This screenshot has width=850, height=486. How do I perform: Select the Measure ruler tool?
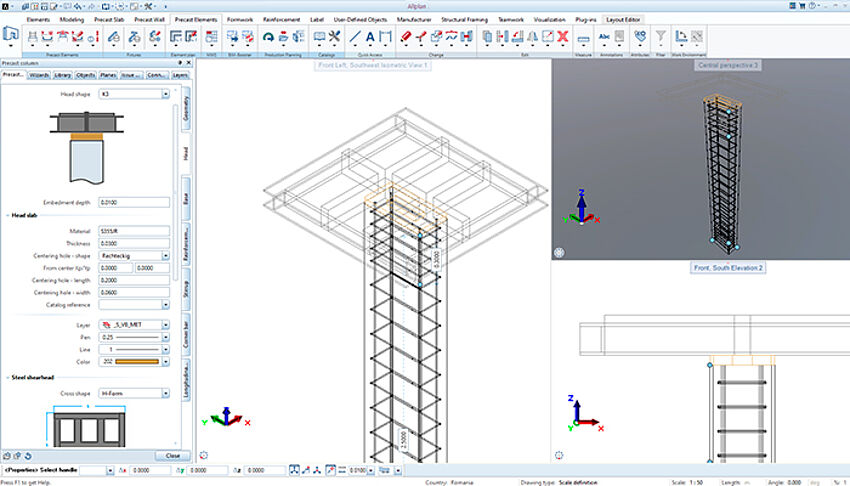click(580, 38)
